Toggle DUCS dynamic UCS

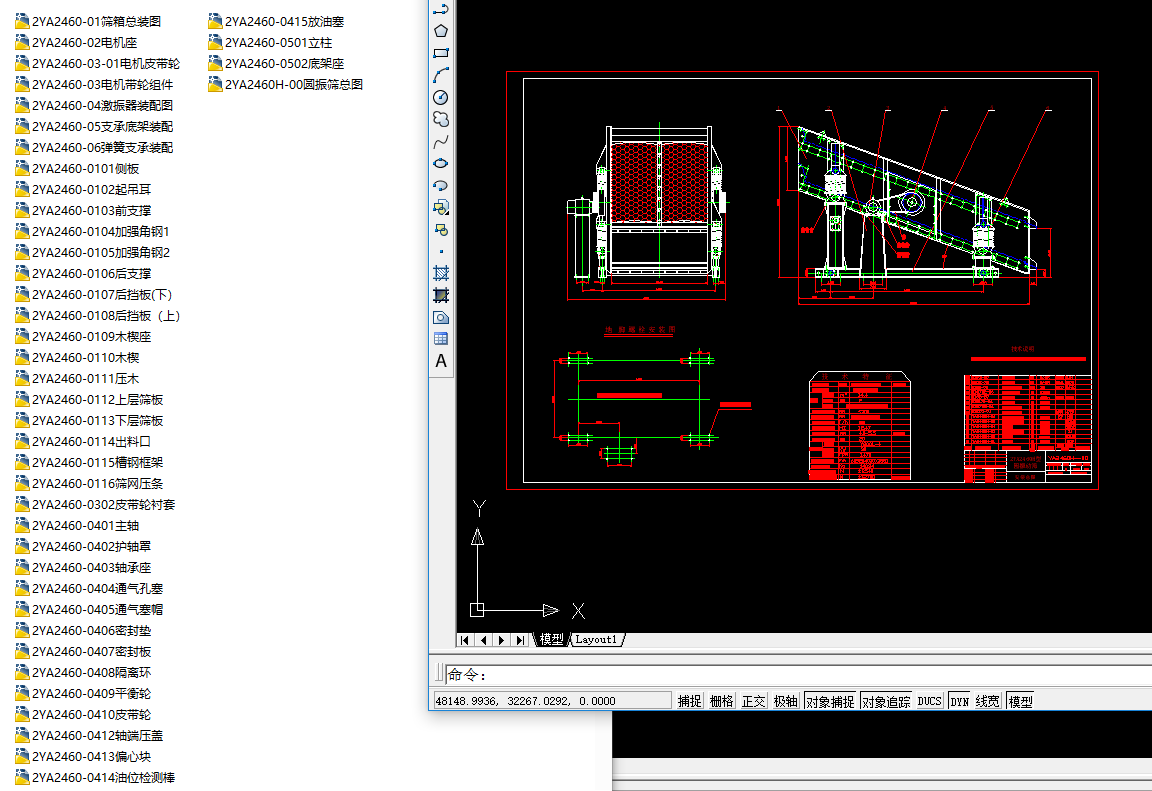pos(929,701)
